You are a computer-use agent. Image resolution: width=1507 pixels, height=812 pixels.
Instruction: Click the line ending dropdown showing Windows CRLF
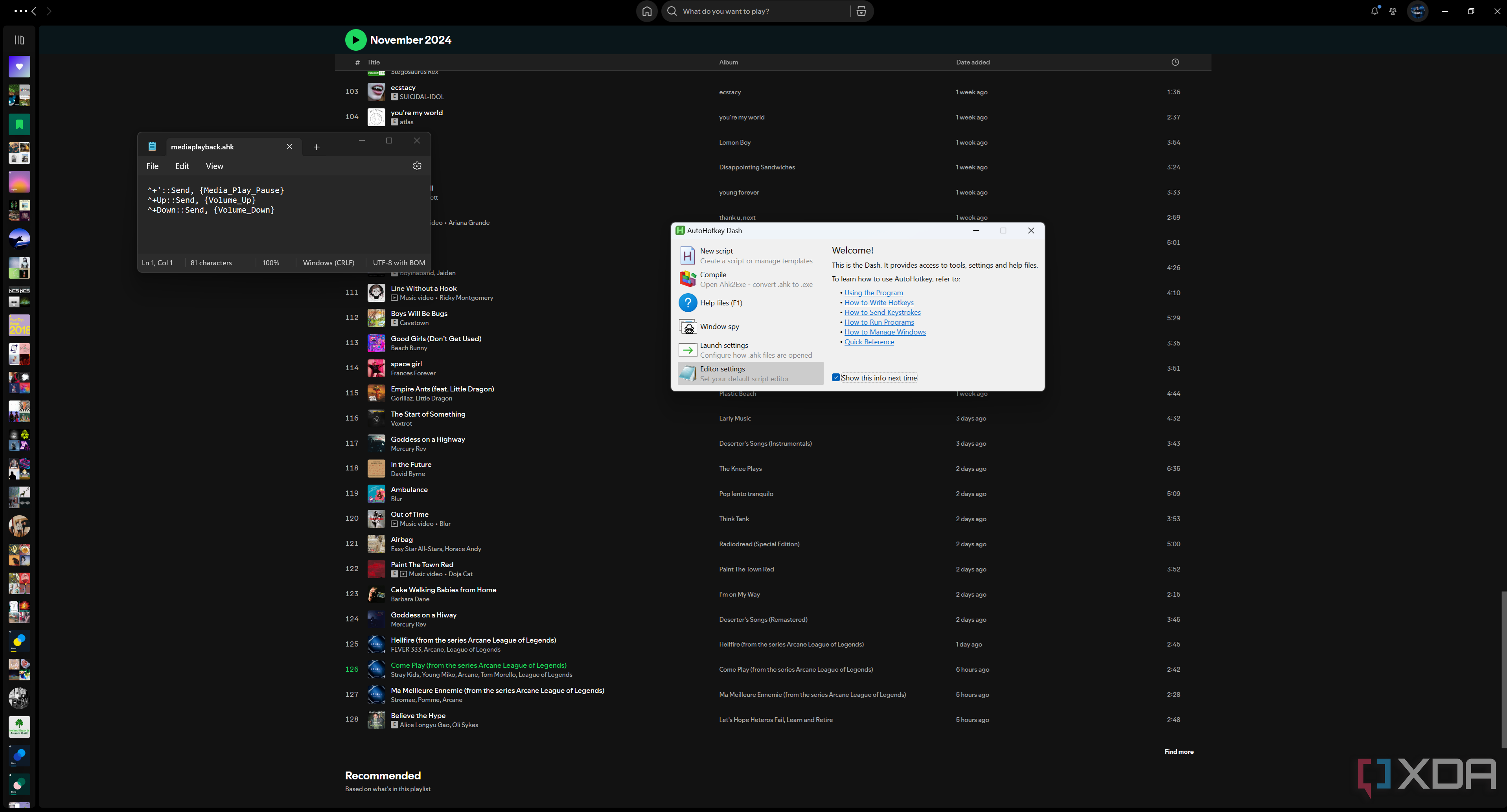coord(329,262)
